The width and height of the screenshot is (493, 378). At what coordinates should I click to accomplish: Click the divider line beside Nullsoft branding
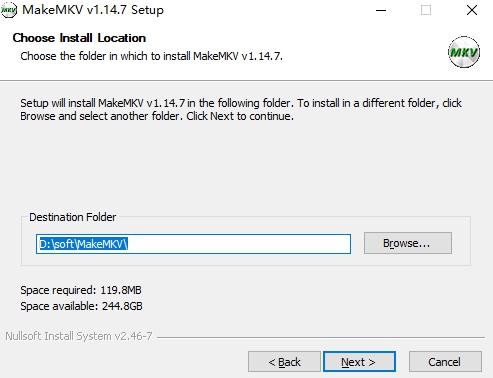(321, 337)
